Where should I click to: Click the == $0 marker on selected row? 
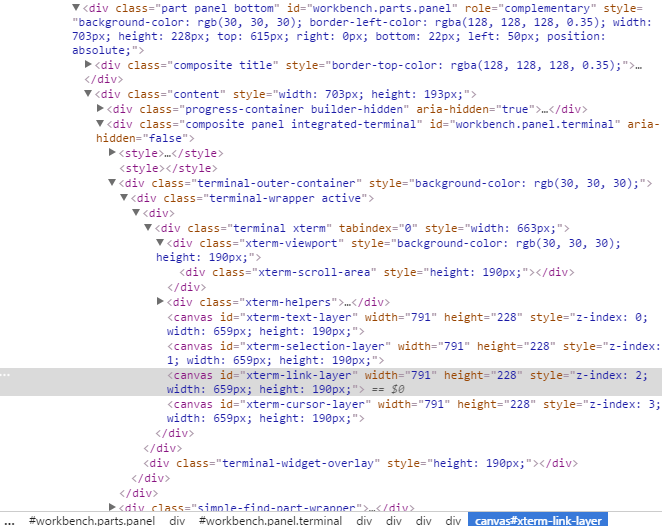[x=388, y=389]
